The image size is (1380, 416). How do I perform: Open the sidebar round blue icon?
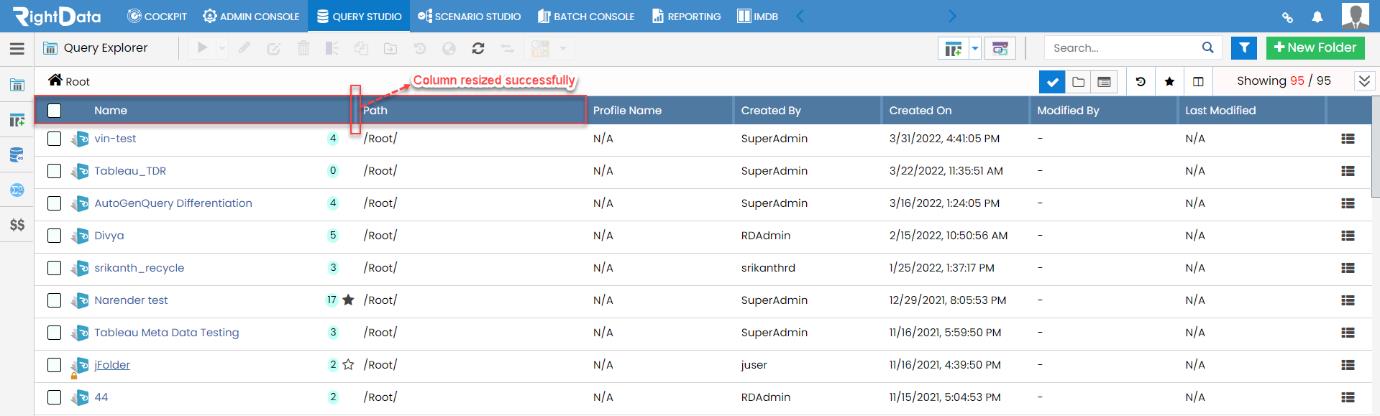pyautogui.click(x=17, y=190)
